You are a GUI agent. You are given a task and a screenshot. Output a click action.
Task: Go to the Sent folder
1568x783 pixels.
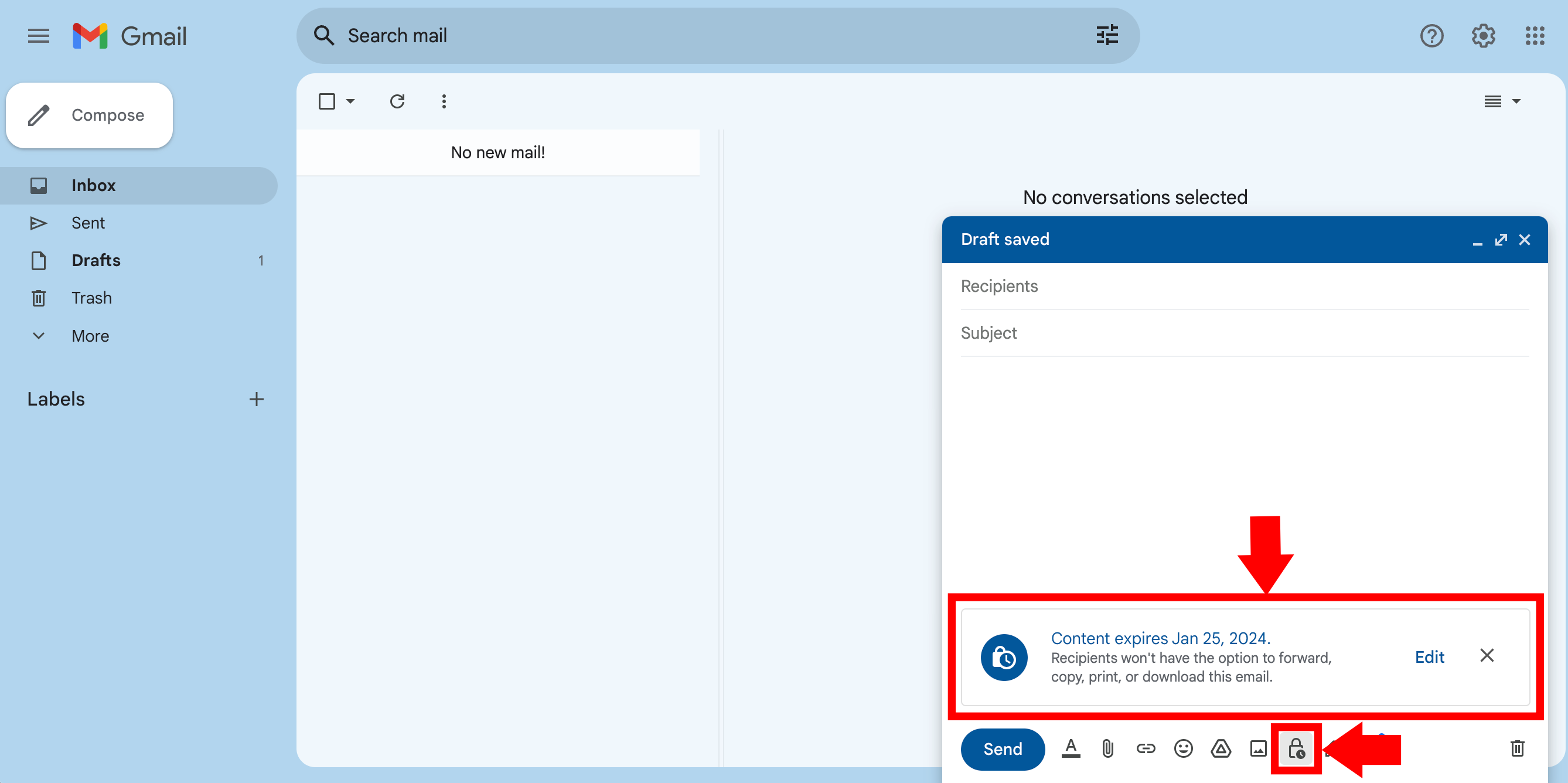(88, 223)
